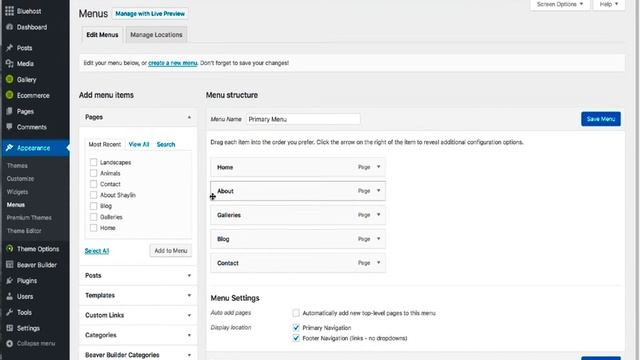Expand the Contact menu item arrow
The width and height of the screenshot is (640, 360).
(378, 263)
